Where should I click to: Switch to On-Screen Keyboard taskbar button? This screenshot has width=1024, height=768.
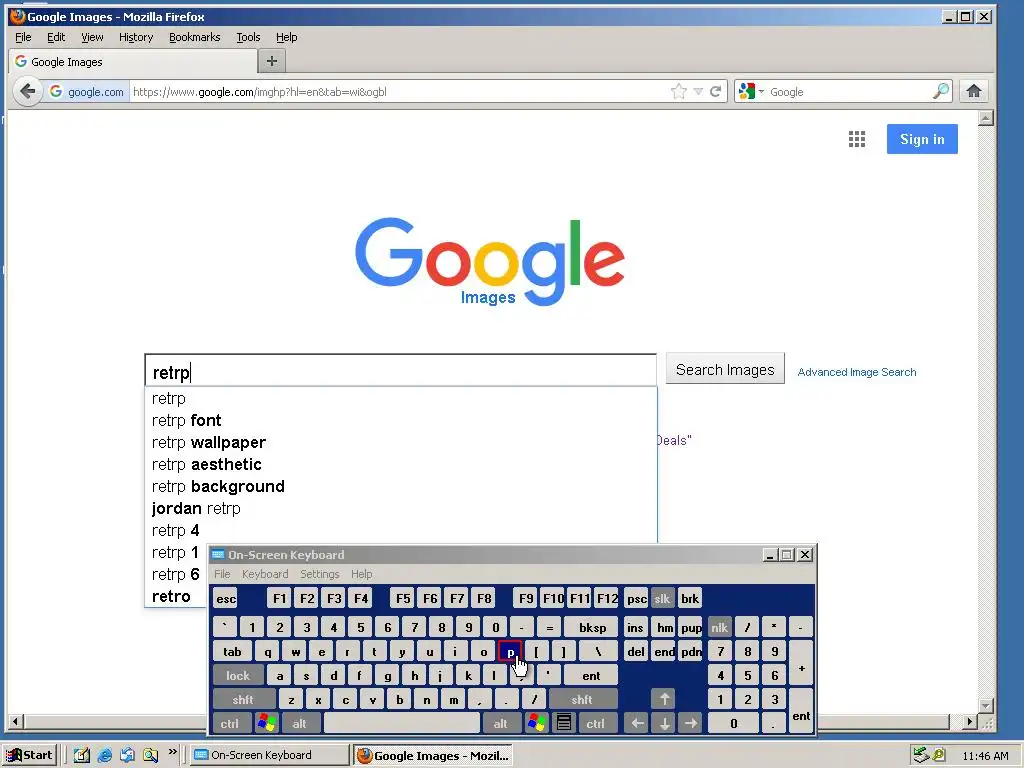[269, 756]
